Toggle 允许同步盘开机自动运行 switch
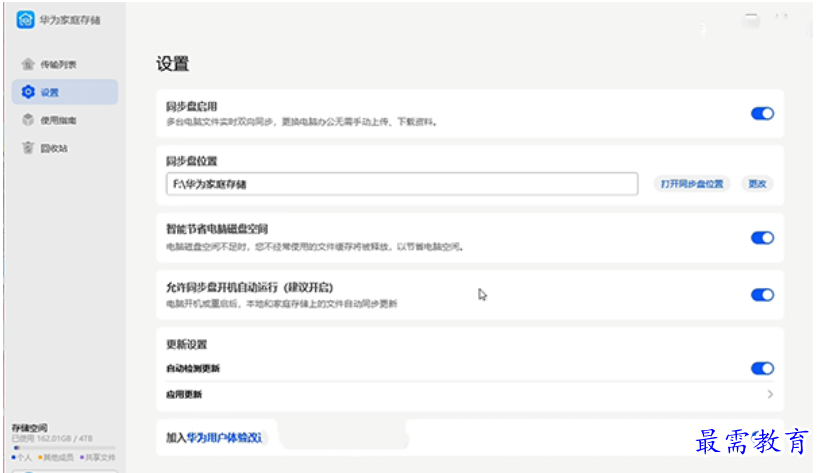This screenshot has width=817, height=473. tap(762, 295)
